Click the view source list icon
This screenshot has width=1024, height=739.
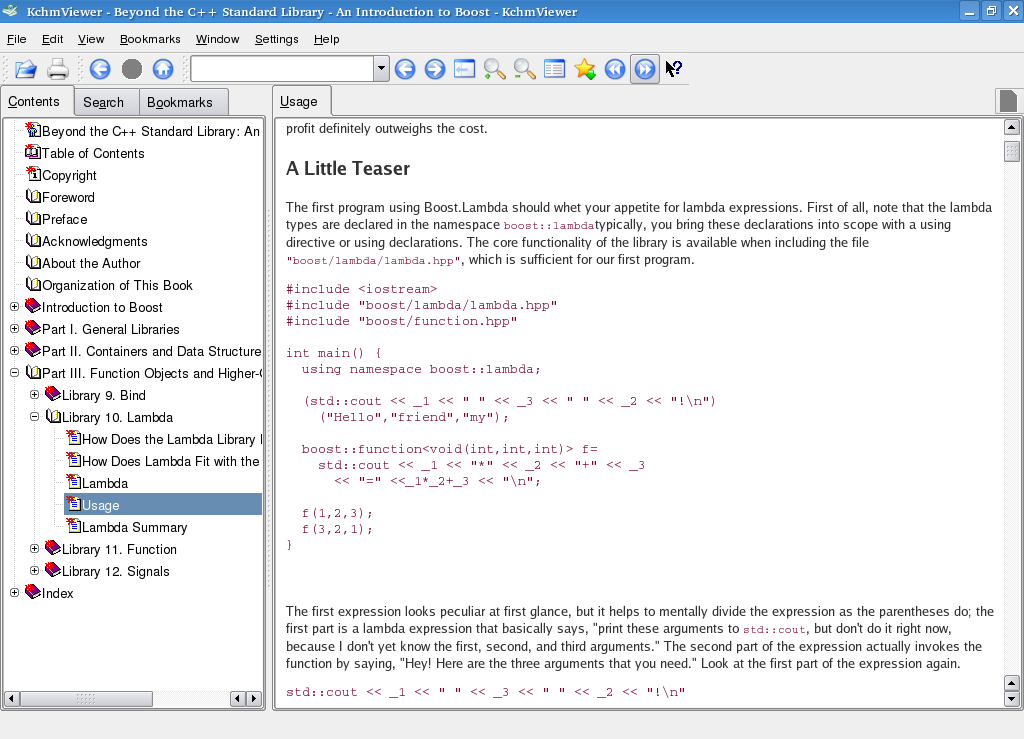point(554,69)
